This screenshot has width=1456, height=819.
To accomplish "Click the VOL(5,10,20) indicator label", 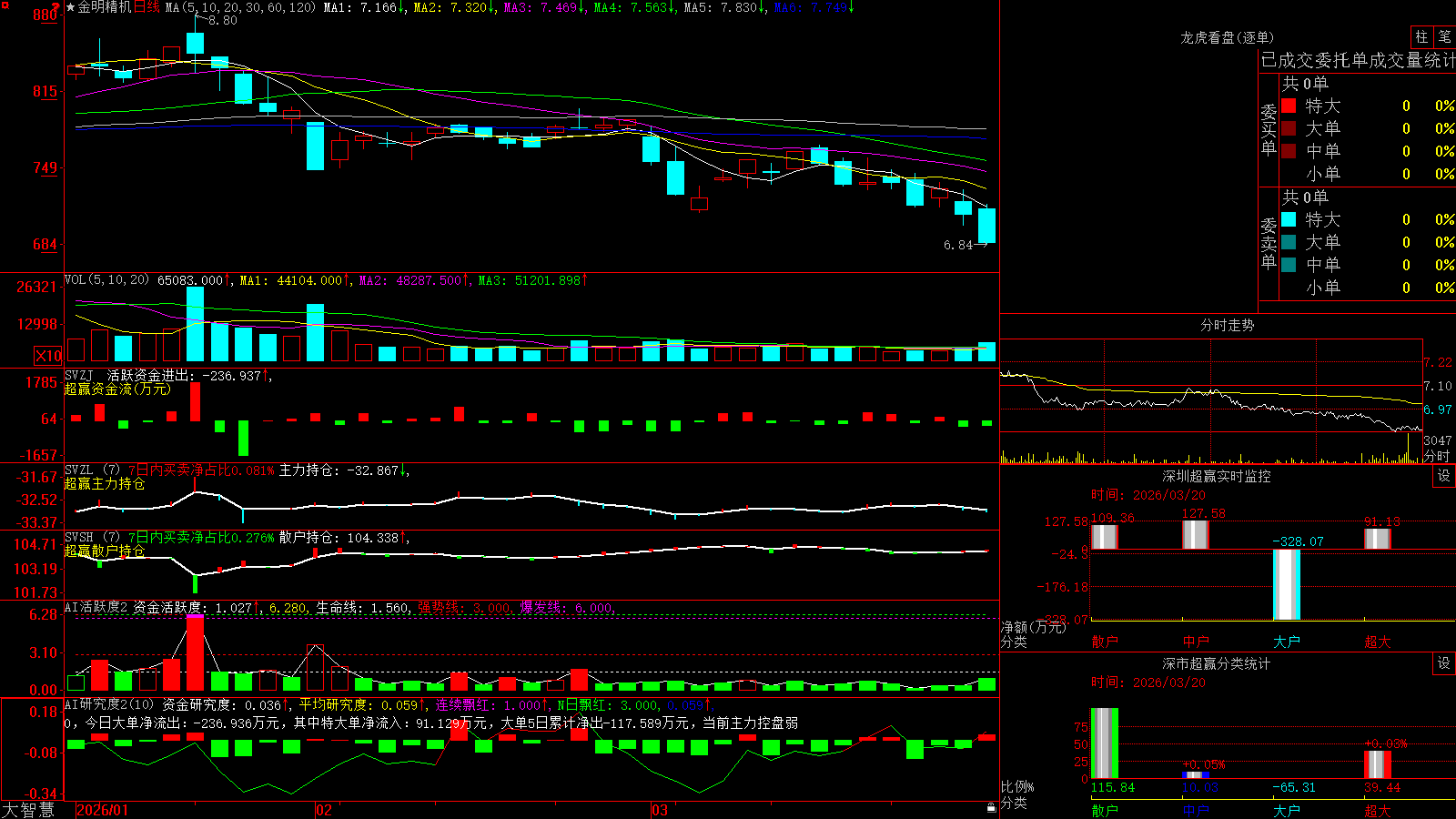I will pos(106,280).
